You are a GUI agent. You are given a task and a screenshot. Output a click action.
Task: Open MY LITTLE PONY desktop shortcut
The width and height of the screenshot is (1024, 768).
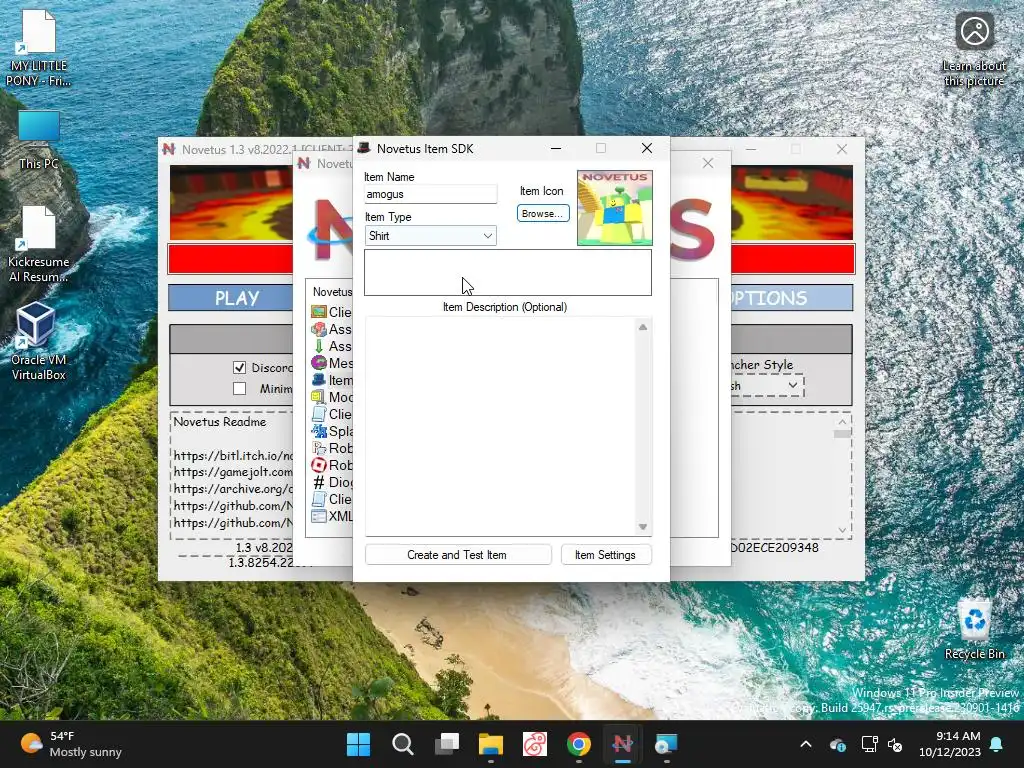[x=39, y=48]
